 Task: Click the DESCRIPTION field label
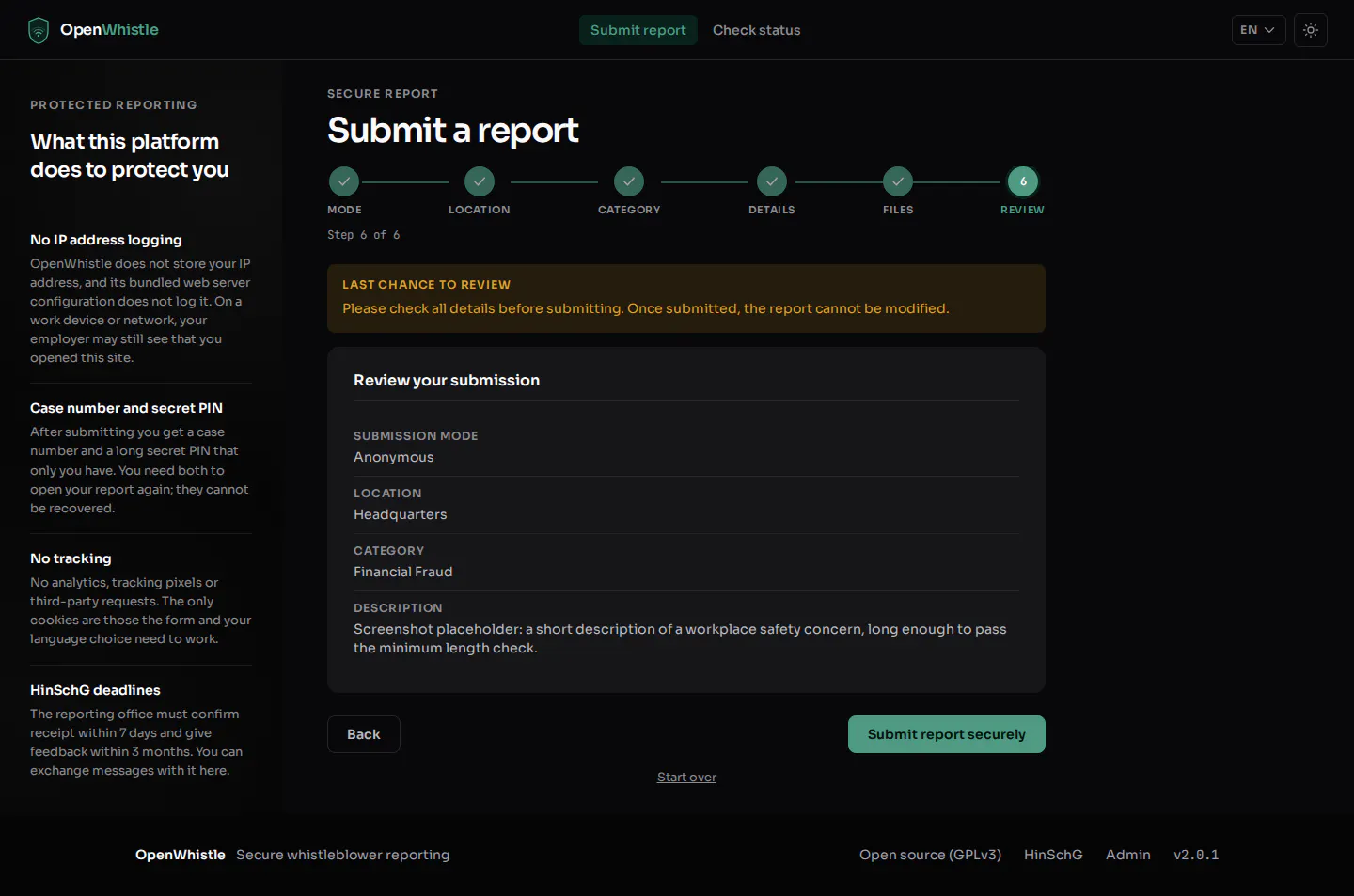click(398, 608)
